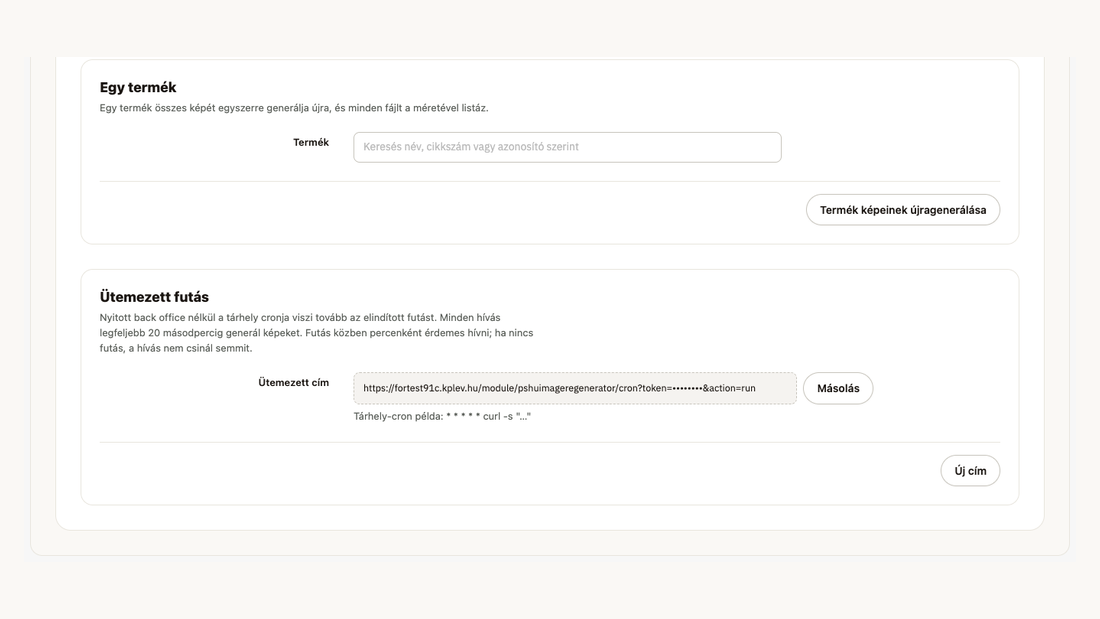This screenshot has width=1100, height=619.
Task: Click the Egy termék összes képét description
Action: click(294, 108)
